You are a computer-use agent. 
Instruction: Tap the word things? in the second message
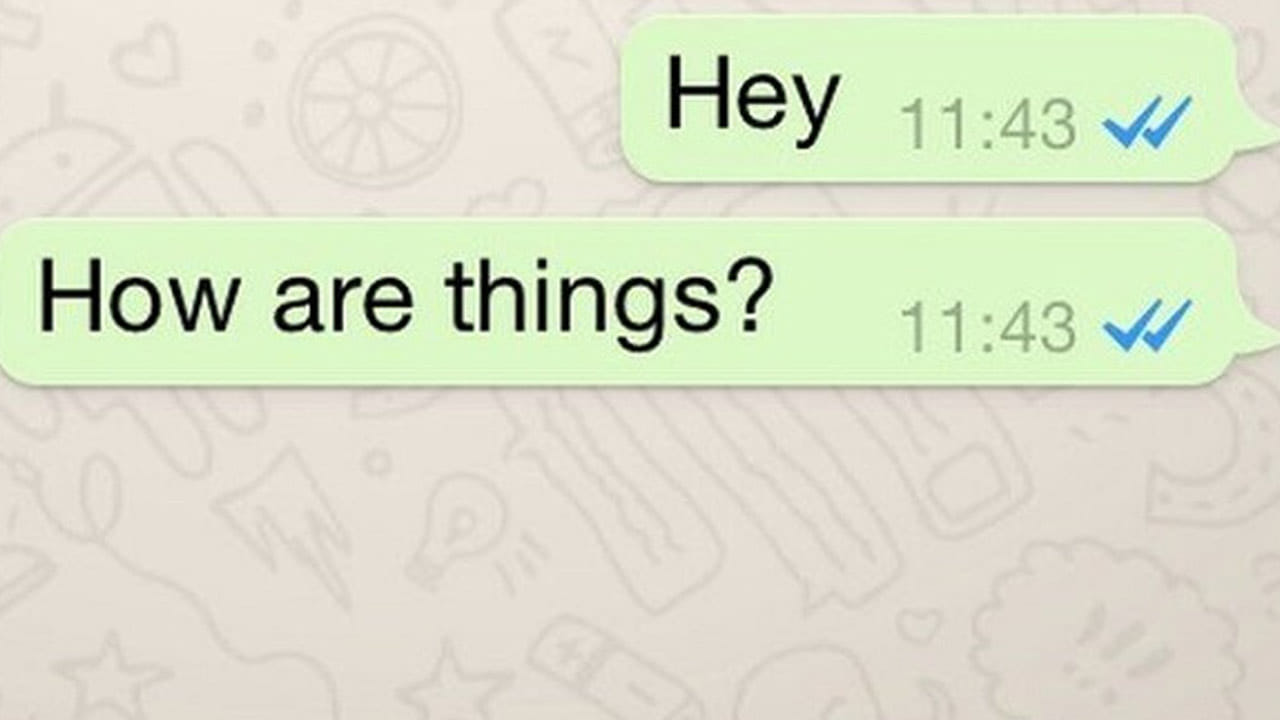(610, 302)
